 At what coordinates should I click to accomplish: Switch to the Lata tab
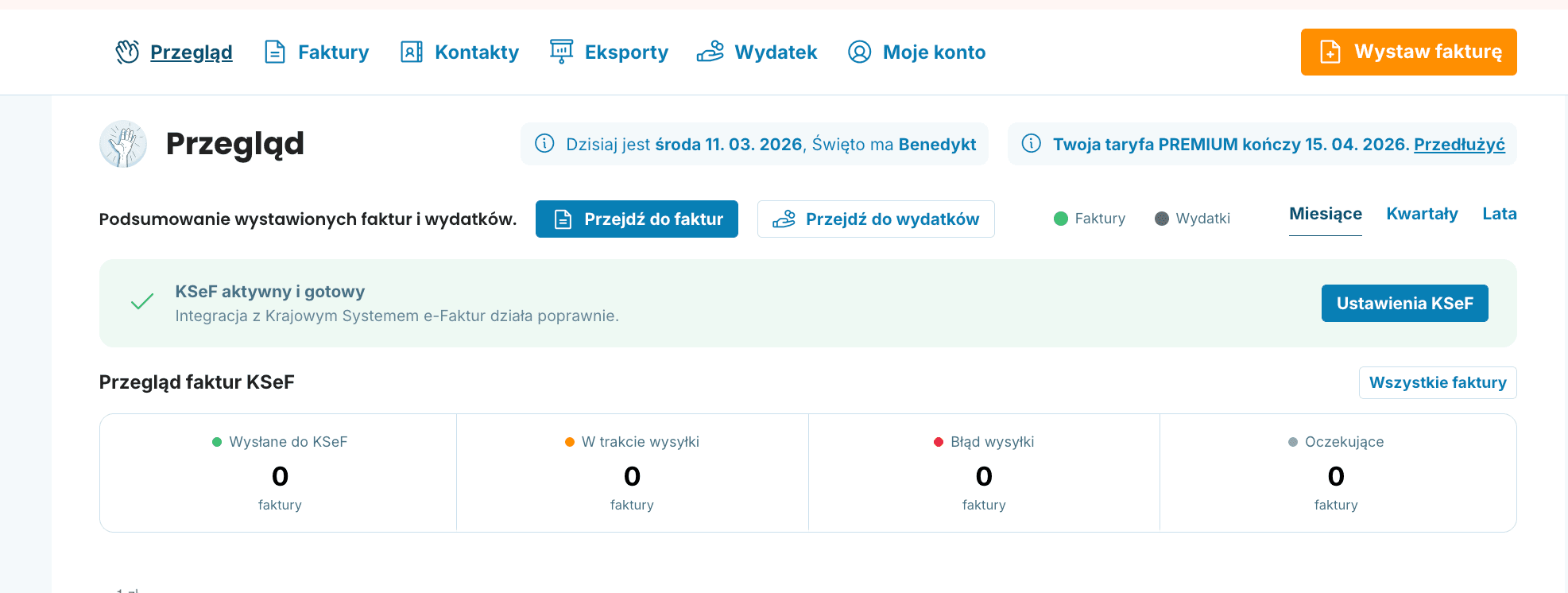[x=1499, y=214]
